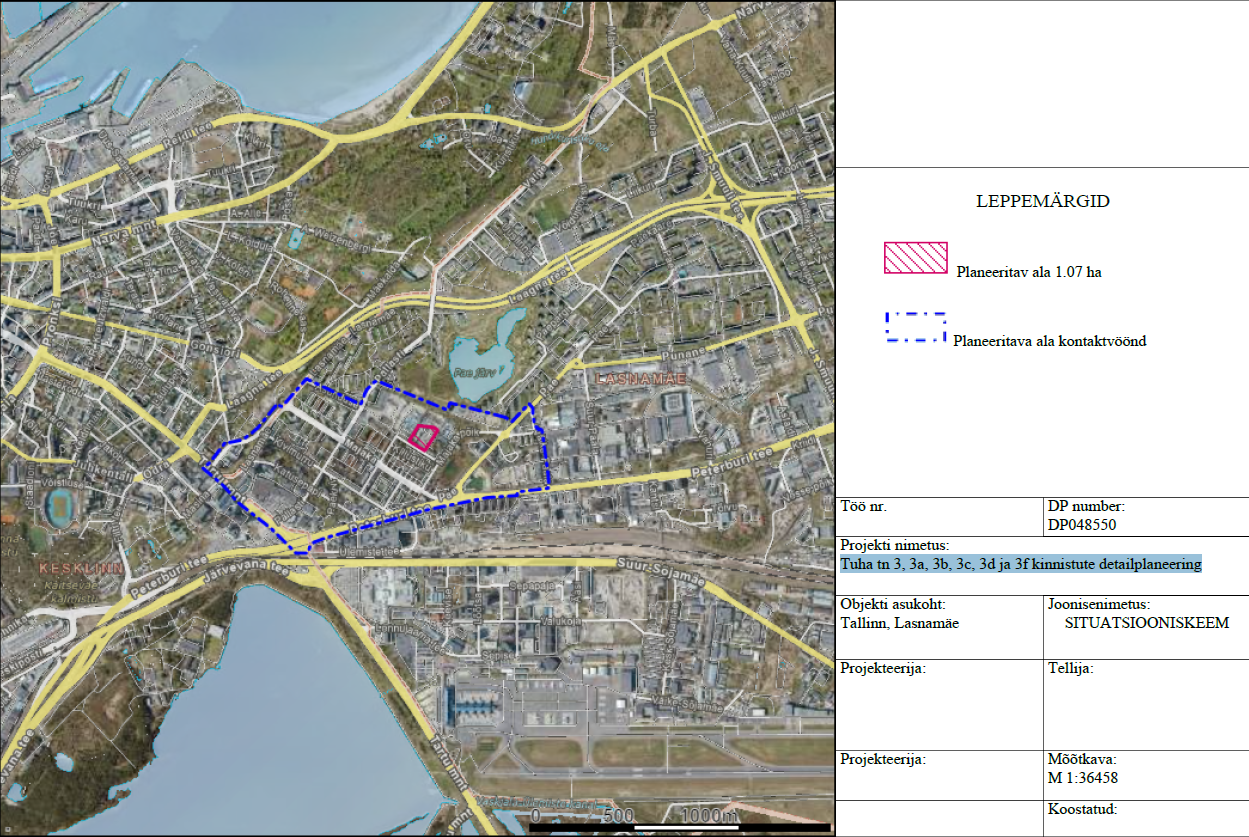
Task: Click the KESKLINN district label
Action: (x=80, y=567)
